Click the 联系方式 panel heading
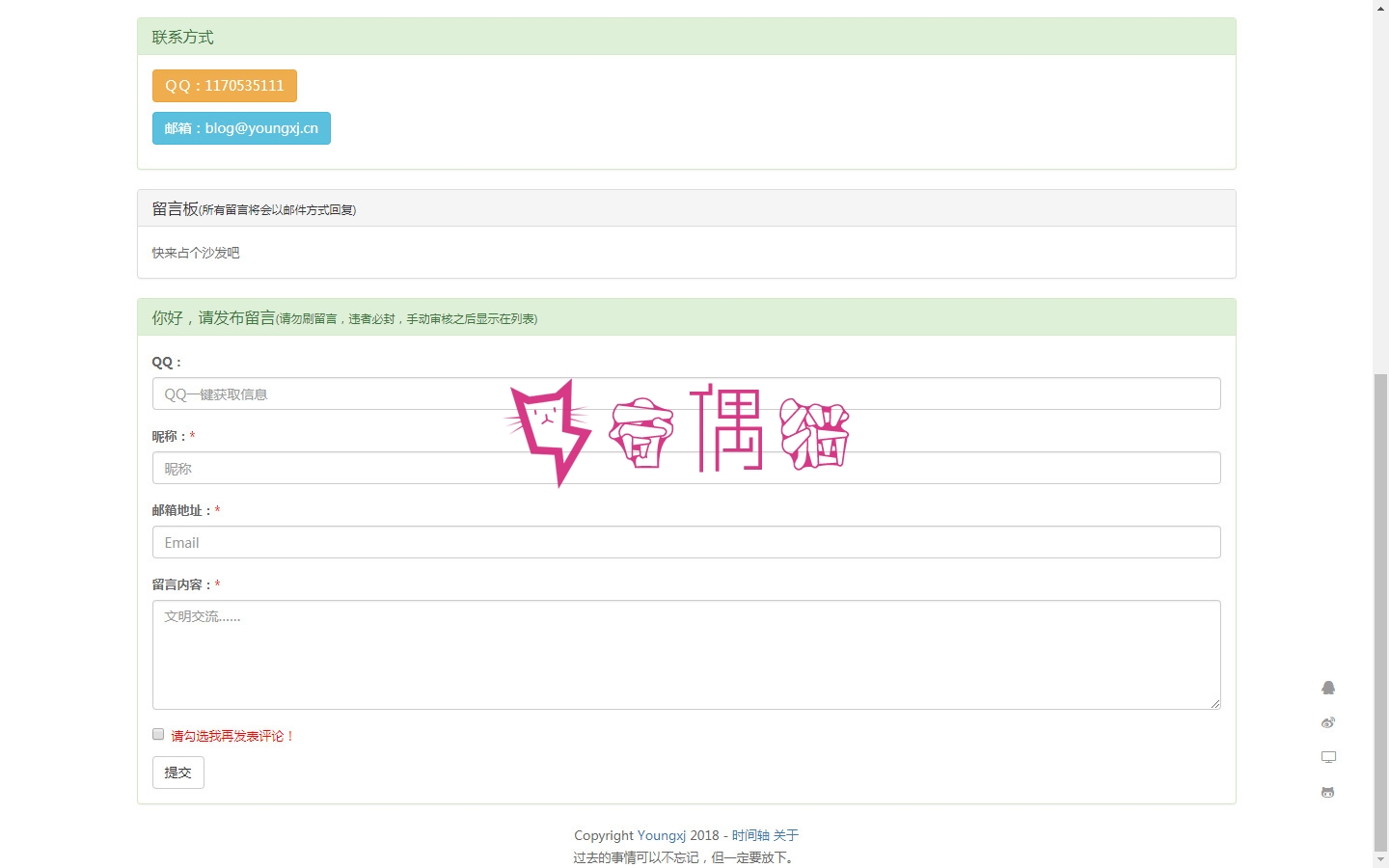The width and height of the screenshot is (1389, 868). [x=687, y=37]
